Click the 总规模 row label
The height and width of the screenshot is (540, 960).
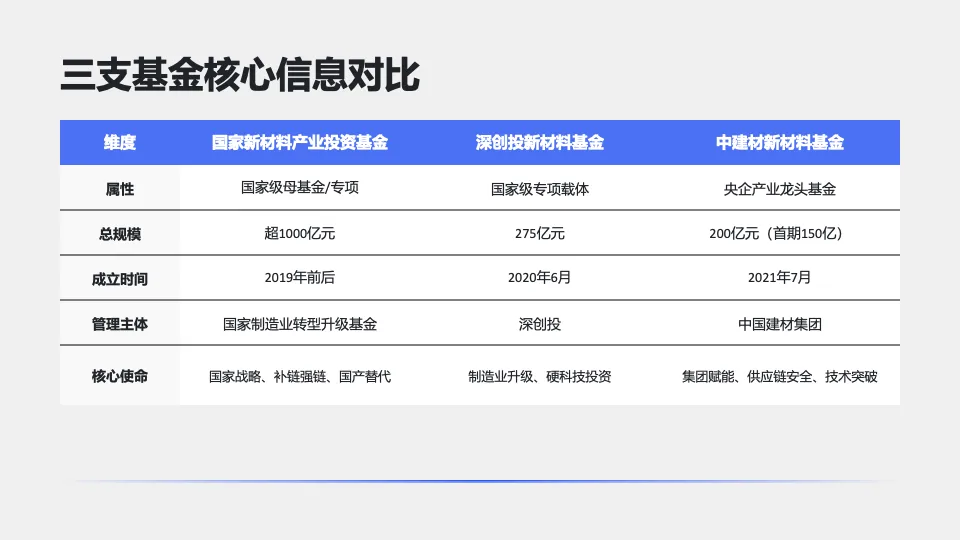(x=120, y=233)
